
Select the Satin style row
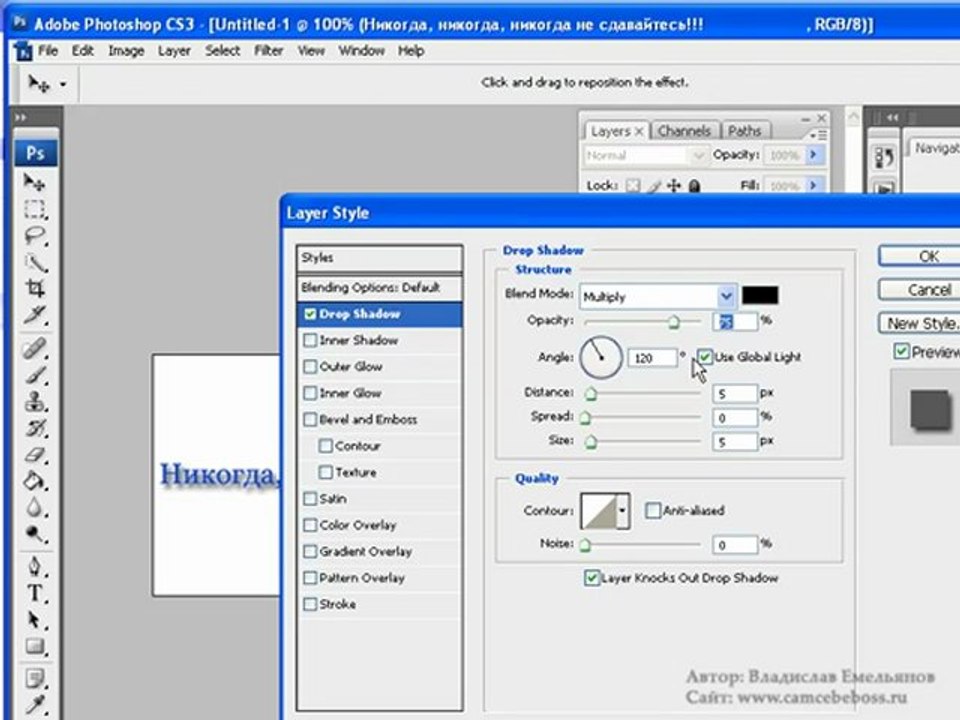380,499
